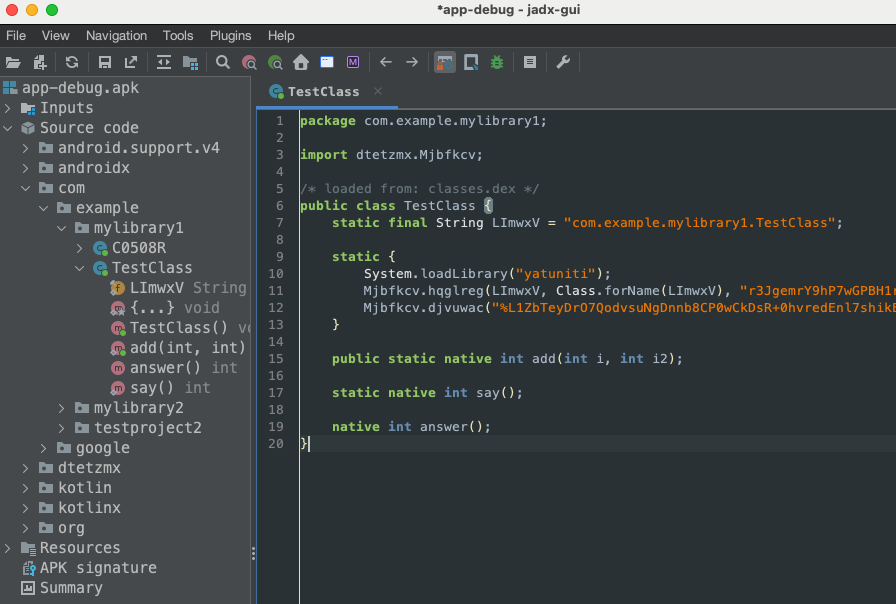Click the "yatuniti" string in the code
This screenshot has width=896, height=604.
click(557, 274)
